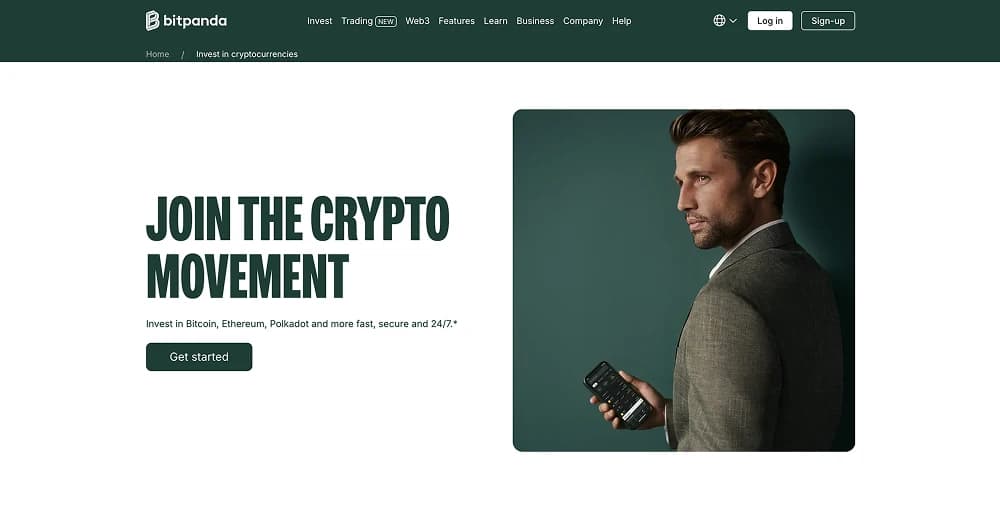Open the Web3 menu
1000x507 pixels.
[418, 21]
